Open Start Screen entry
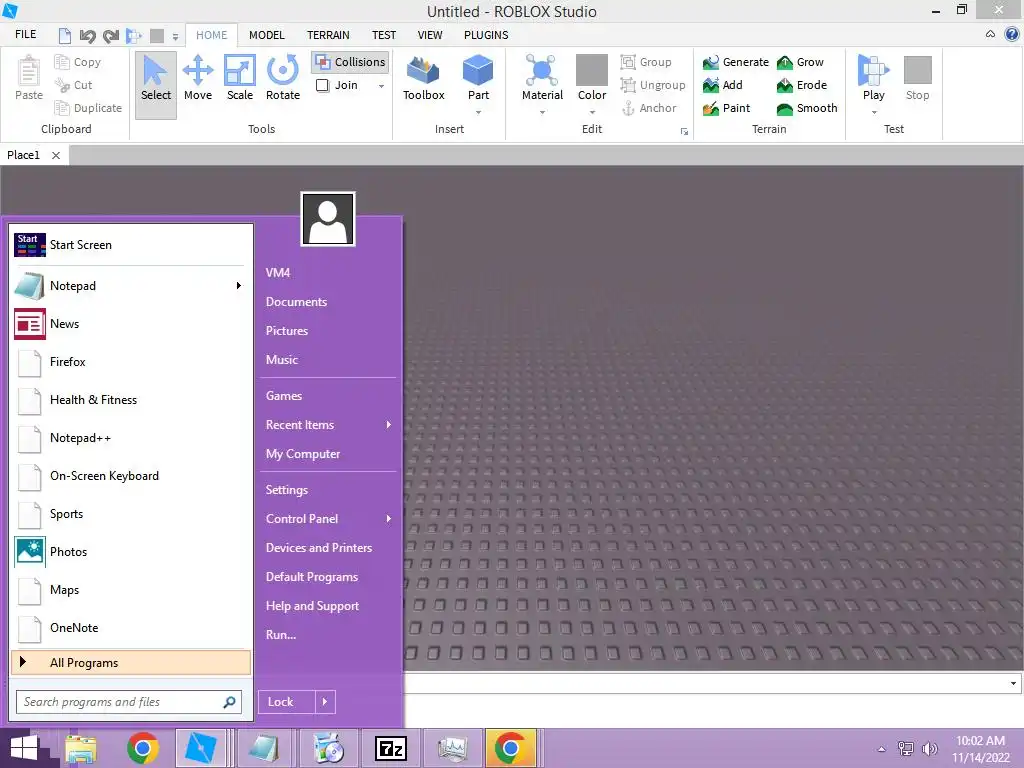Screen dimensions: 1024x768 point(131,245)
